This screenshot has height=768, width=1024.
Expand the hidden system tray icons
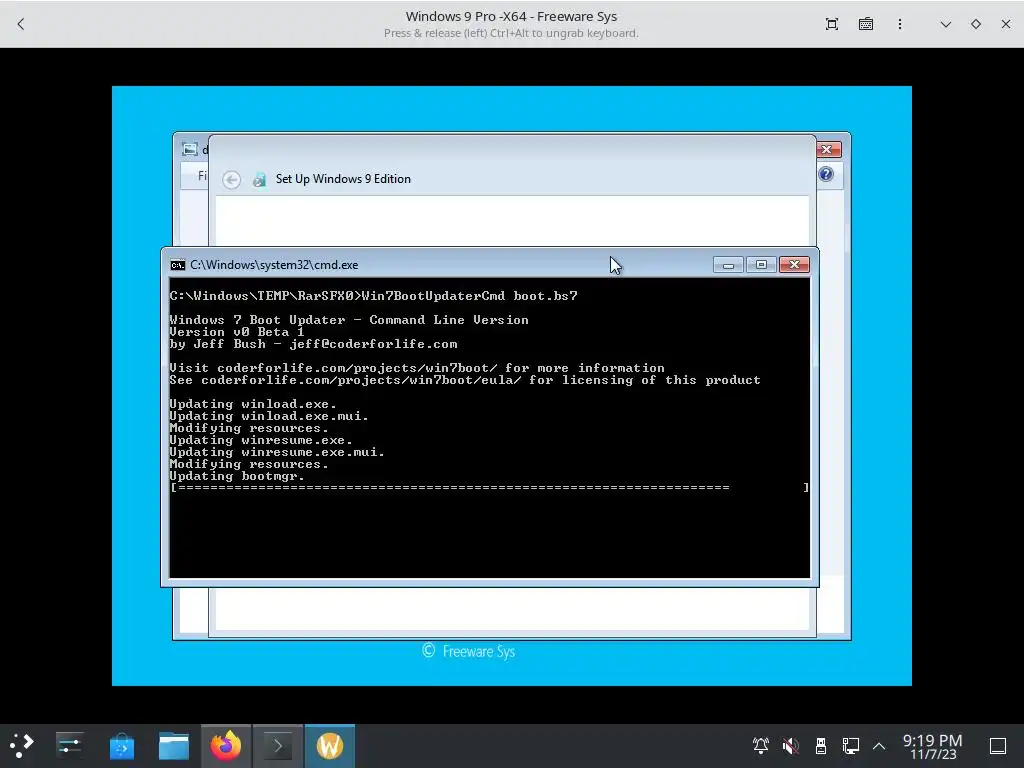point(879,746)
